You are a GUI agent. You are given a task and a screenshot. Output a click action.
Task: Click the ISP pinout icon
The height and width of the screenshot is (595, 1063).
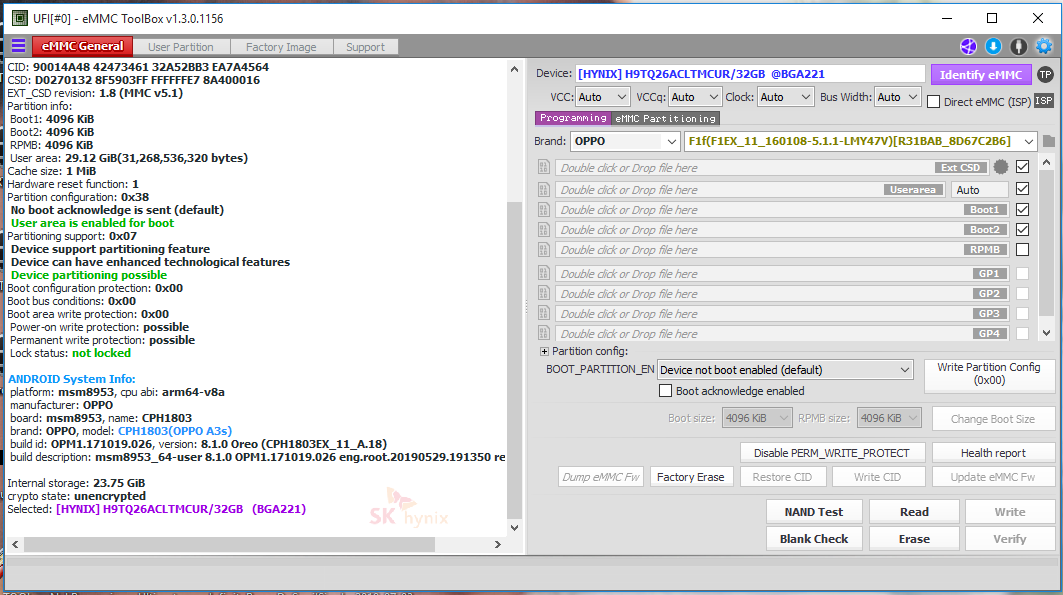coord(1044,101)
